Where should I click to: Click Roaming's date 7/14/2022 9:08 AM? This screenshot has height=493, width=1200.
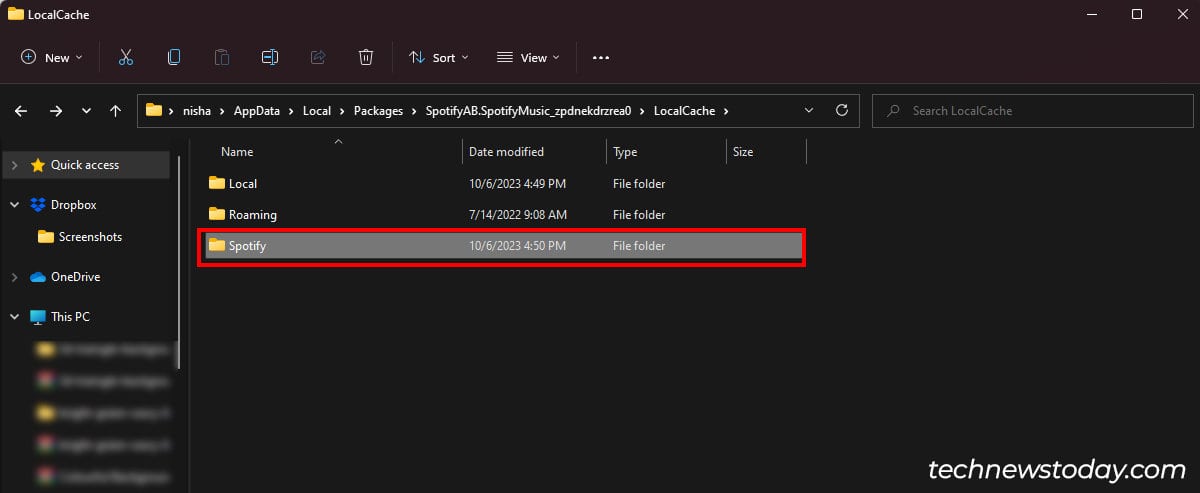point(518,215)
